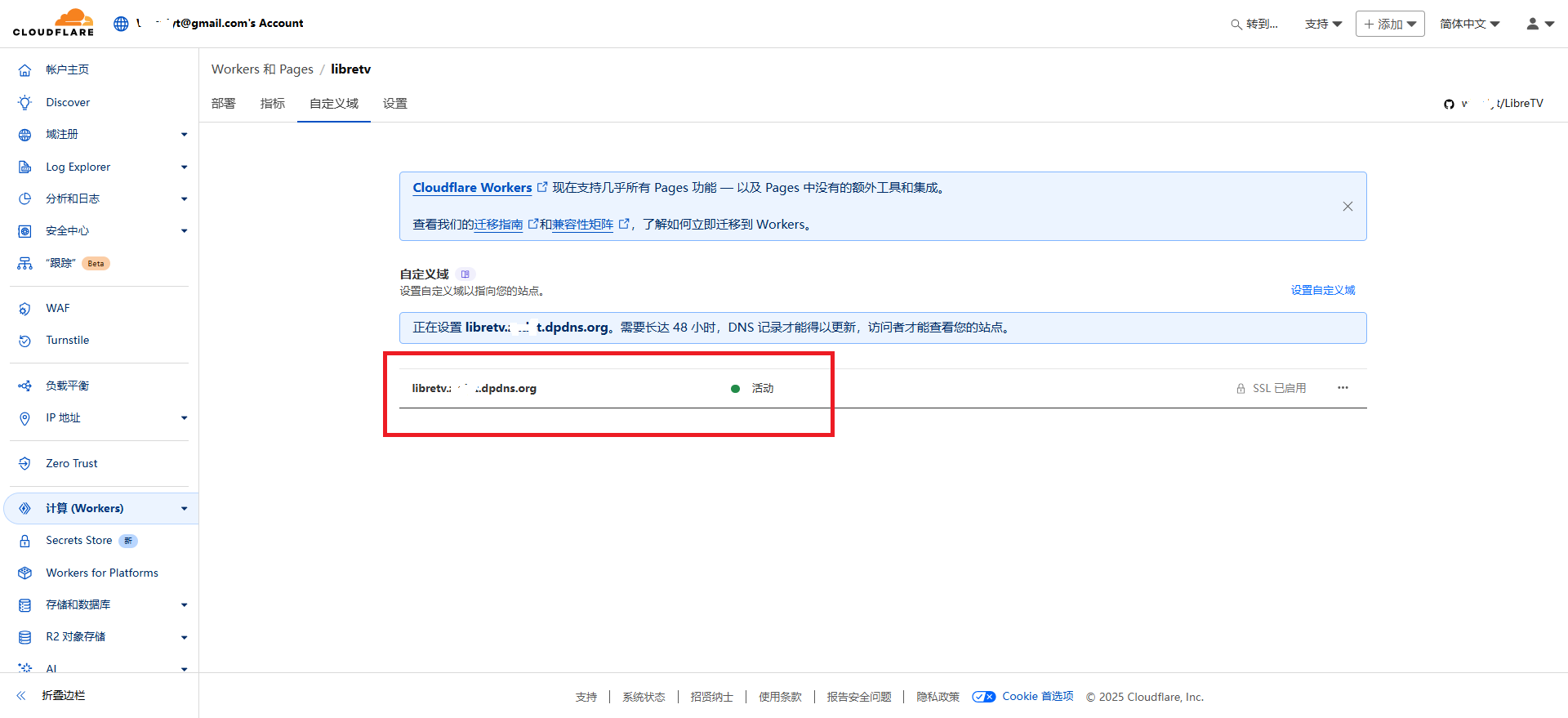This screenshot has width=1568, height=718.
Task: Open the 简体中文 language dropdown
Action: pos(1469,24)
